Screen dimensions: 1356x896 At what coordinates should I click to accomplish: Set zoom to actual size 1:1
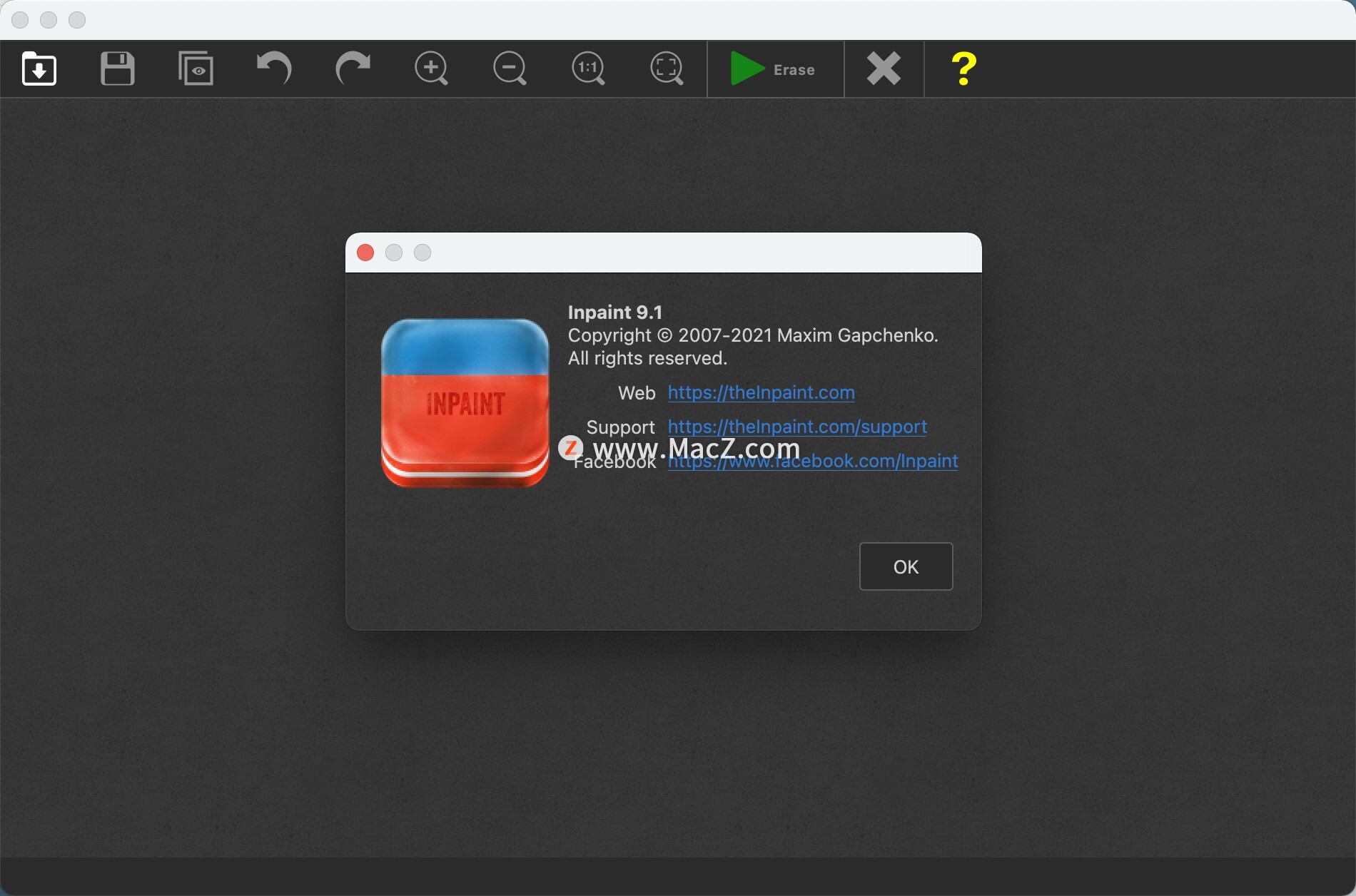click(x=589, y=68)
